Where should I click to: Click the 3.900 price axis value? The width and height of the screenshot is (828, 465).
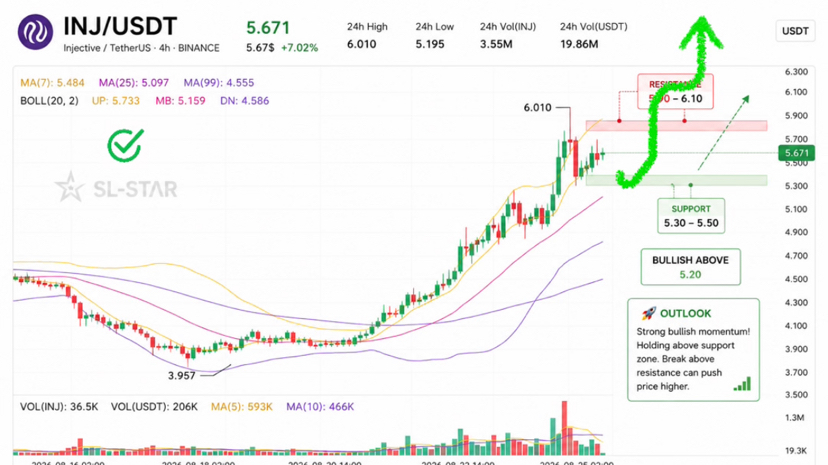coord(796,349)
